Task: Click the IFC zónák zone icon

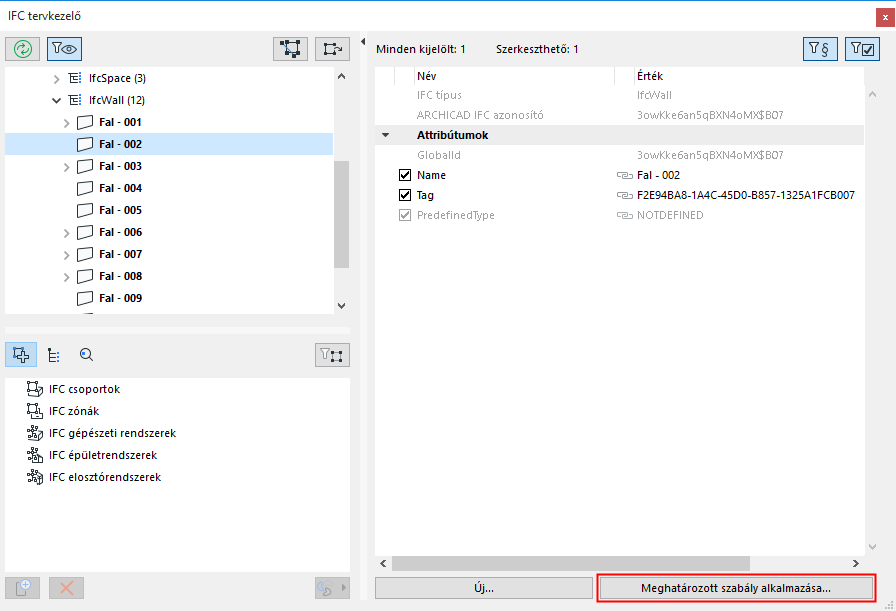Action: point(35,411)
